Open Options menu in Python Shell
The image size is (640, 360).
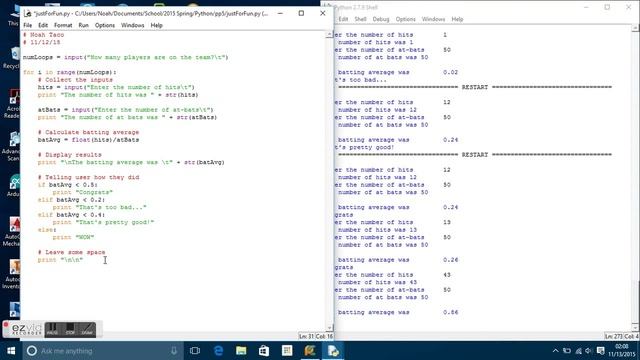405,19
